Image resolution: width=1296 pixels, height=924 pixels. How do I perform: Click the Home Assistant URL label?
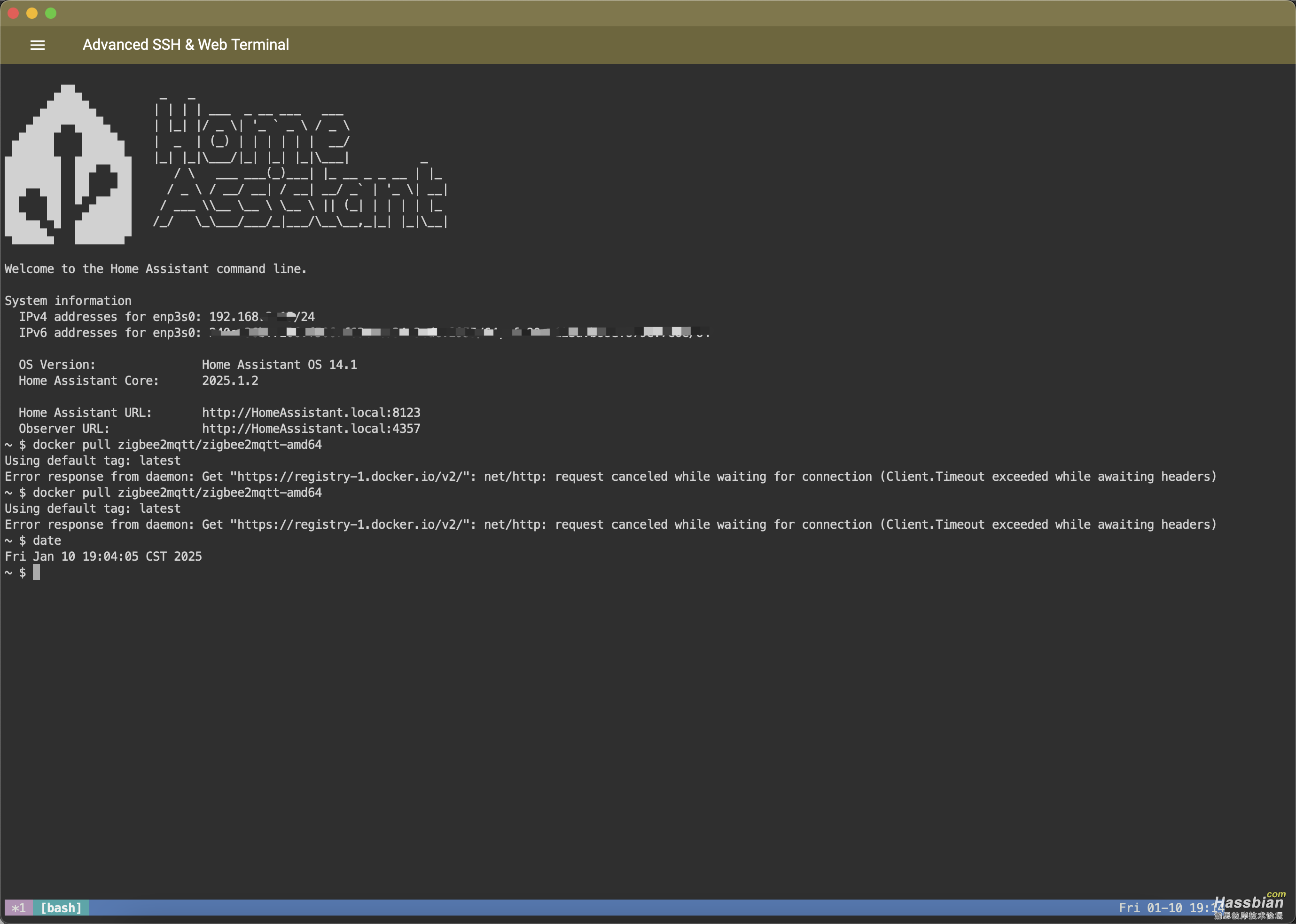click(86, 413)
